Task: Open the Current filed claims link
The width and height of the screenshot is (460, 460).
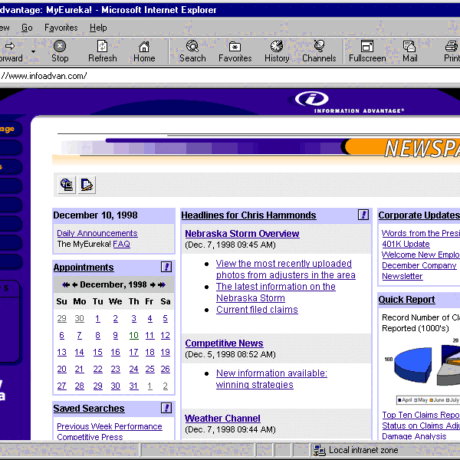Action: pyautogui.click(x=257, y=310)
